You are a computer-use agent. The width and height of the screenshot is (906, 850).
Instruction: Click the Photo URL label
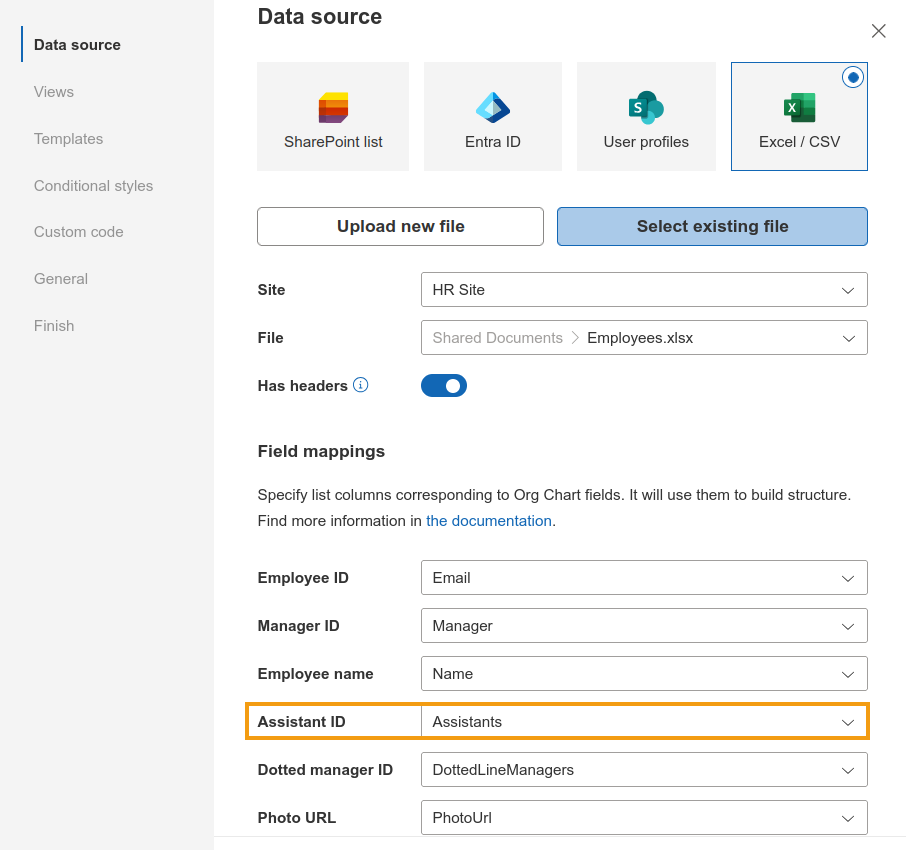click(x=297, y=817)
